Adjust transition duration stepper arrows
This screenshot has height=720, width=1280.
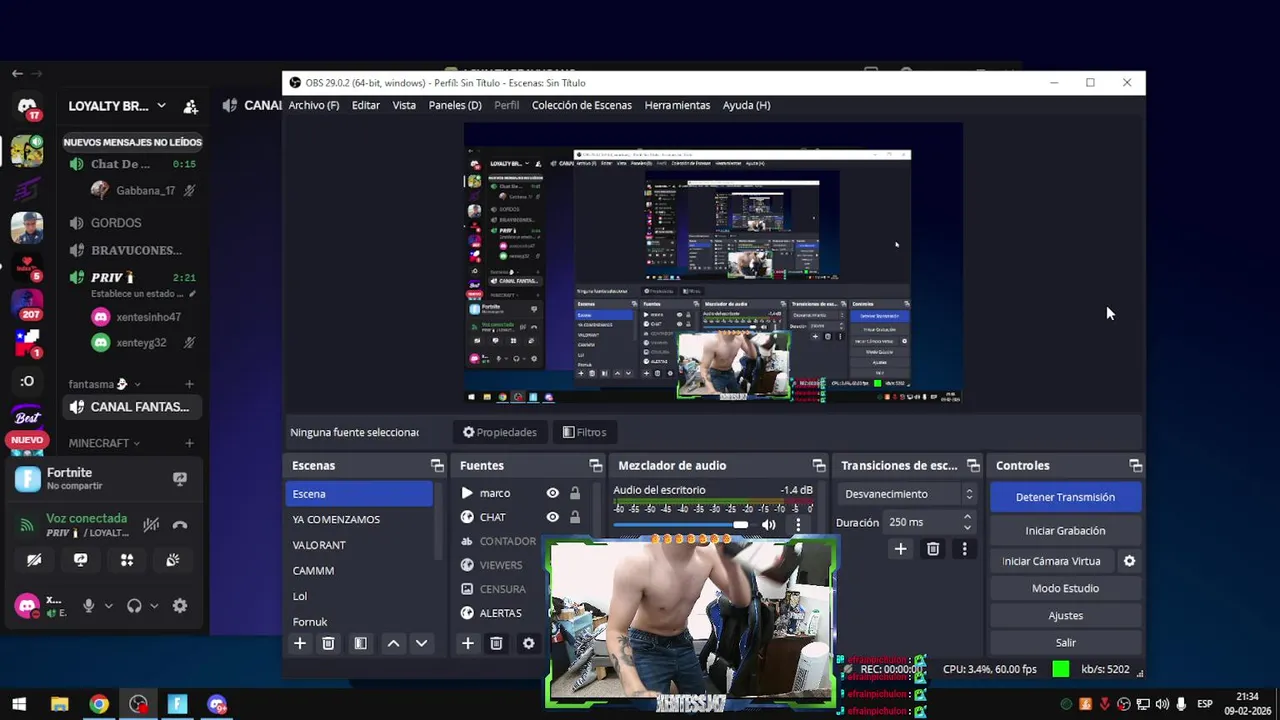(x=967, y=522)
